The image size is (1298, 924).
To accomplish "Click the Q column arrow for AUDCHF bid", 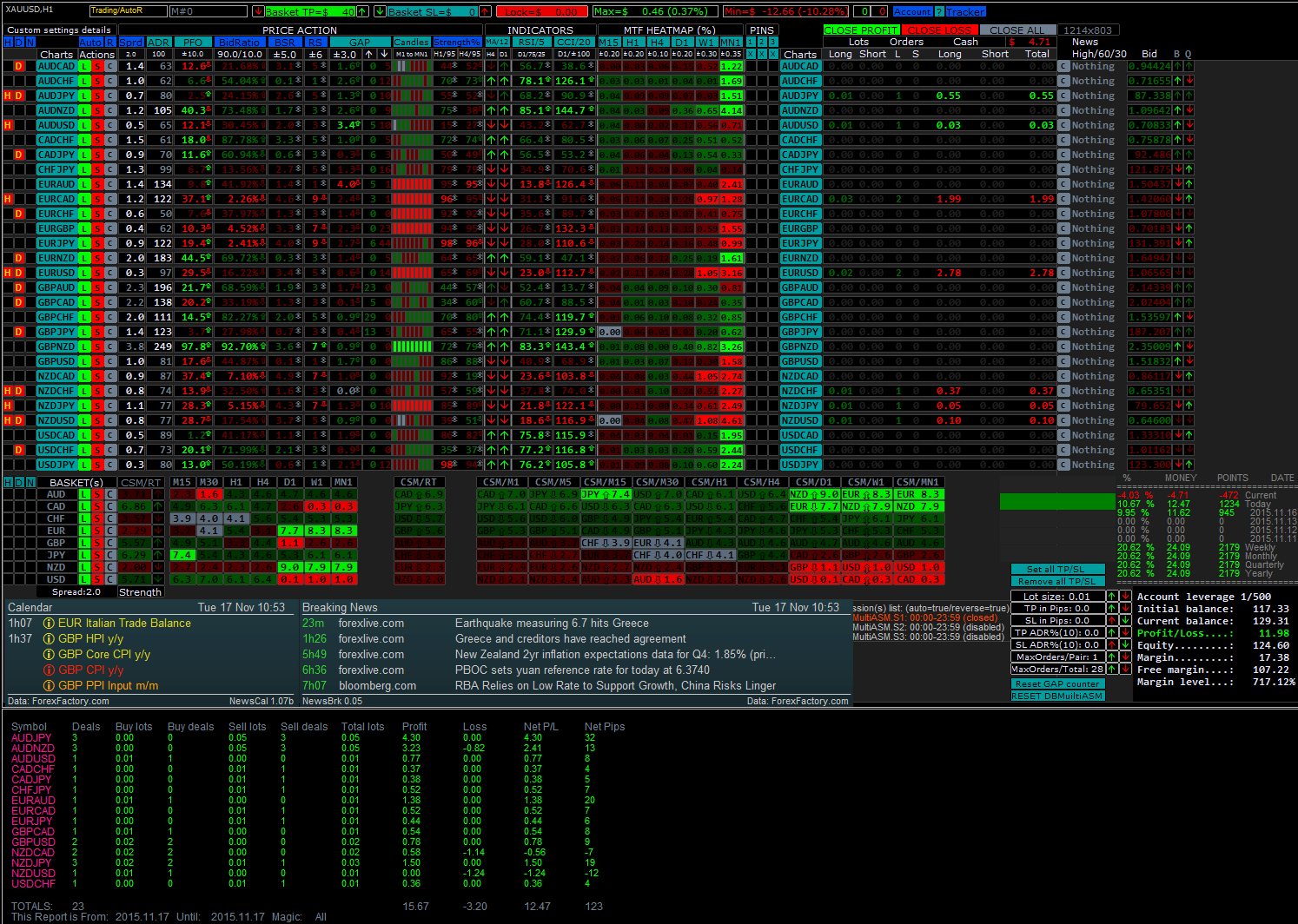I will coord(1189,81).
